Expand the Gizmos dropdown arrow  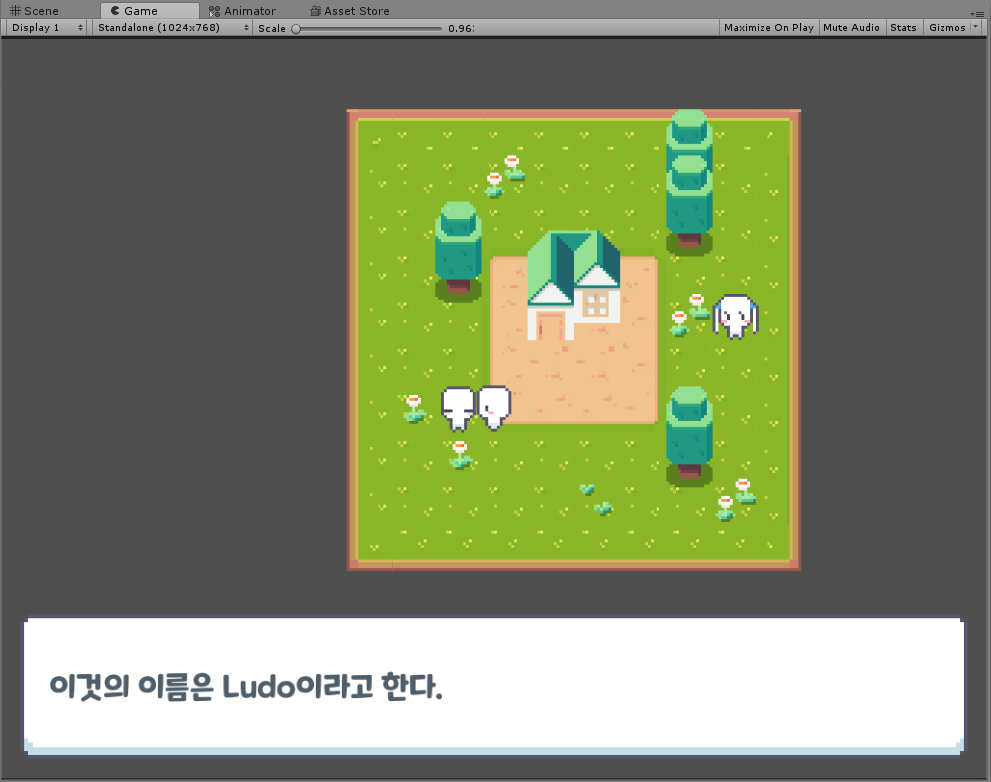pyautogui.click(x=975, y=27)
